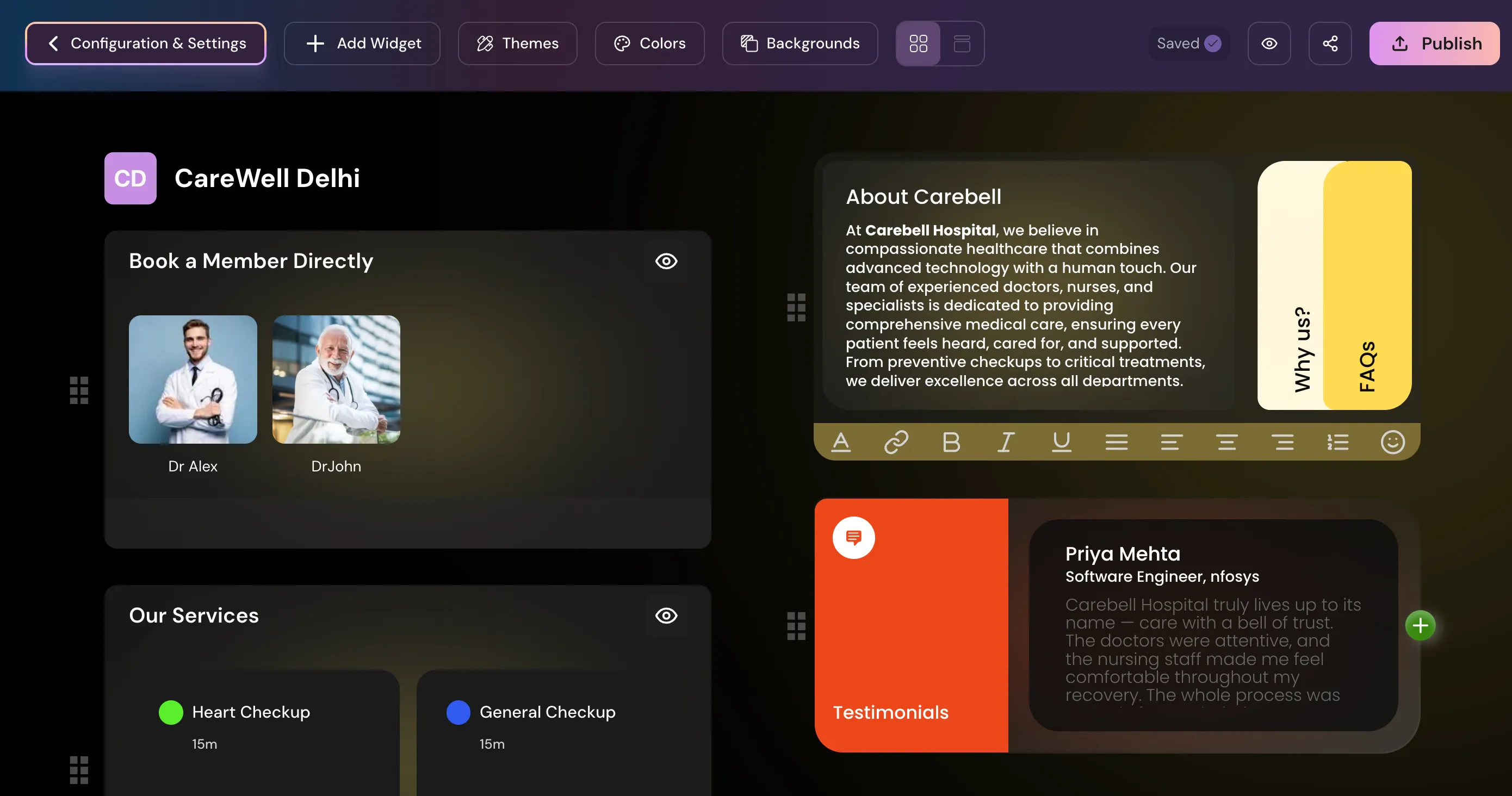Viewport: 1512px width, 796px height.
Task: Toggle underline formatting icon
Action: (1061, 441)
